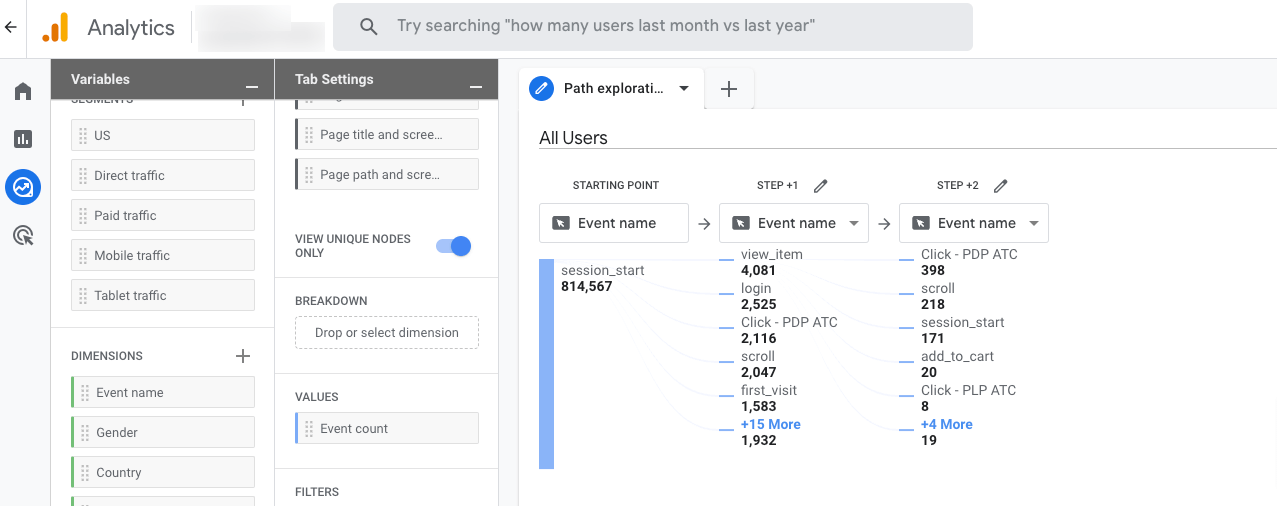Image resolution: width=1277 pixels, height=506 pixels.
Task: Select the US segment
Action: tap(163, 135)
